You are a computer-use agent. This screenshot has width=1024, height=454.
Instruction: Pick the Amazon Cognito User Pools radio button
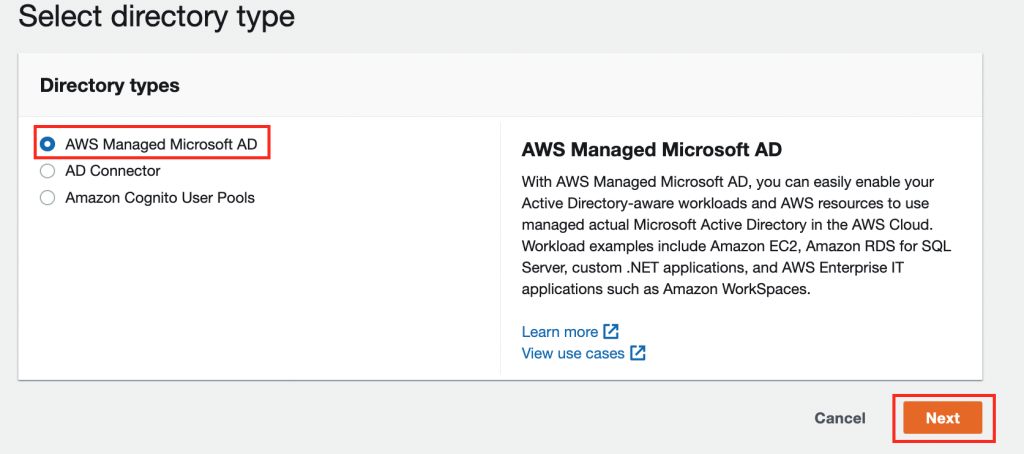tap(48, 197)
